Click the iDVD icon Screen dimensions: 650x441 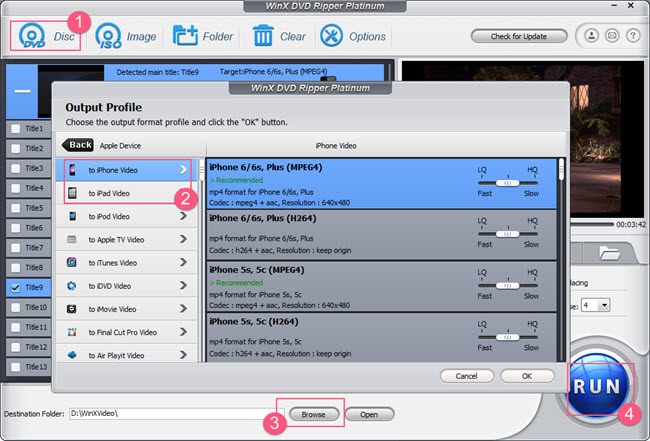pos(72,286)
